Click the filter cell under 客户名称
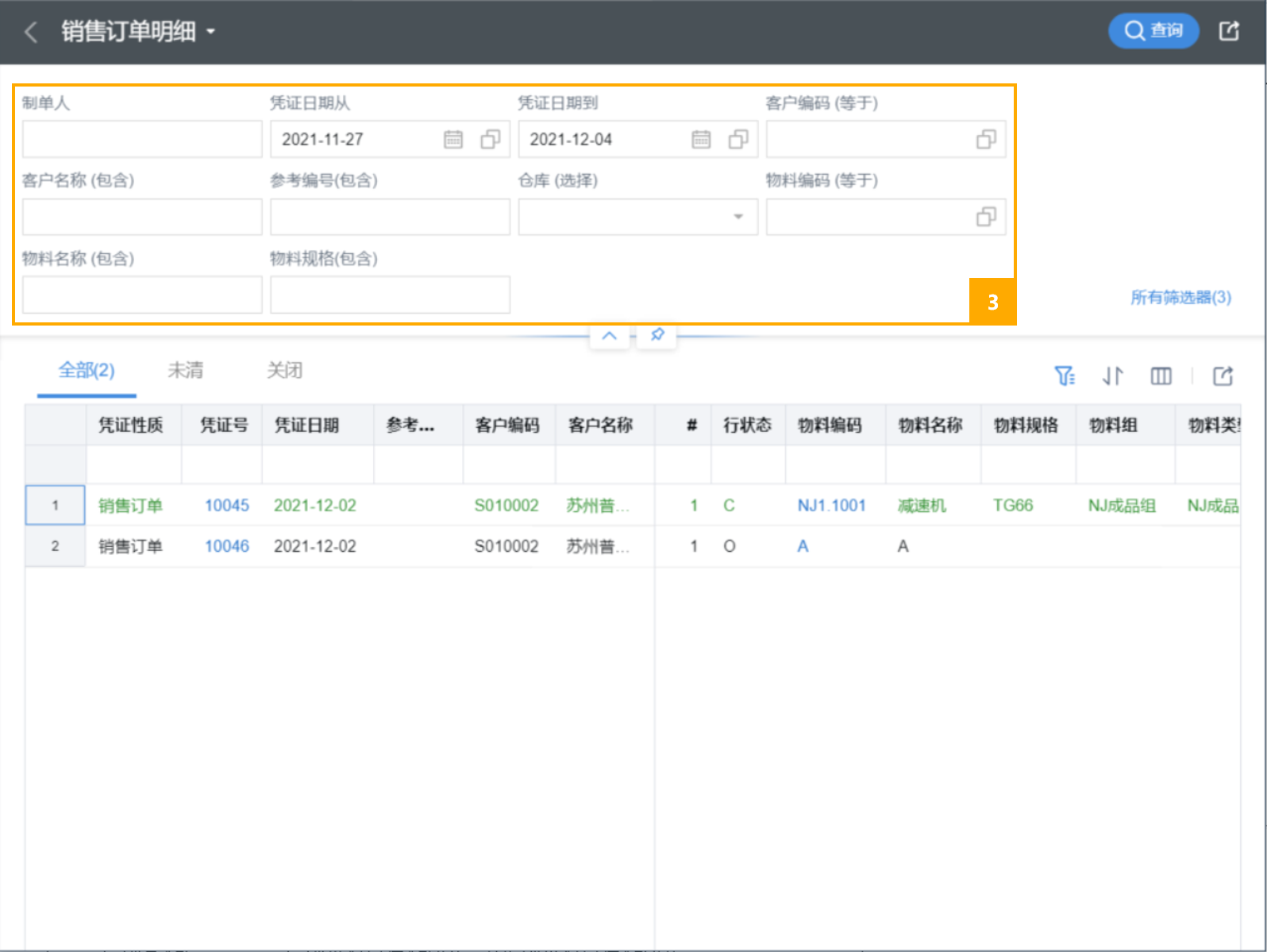1267x952 pixels. point(605,464)
